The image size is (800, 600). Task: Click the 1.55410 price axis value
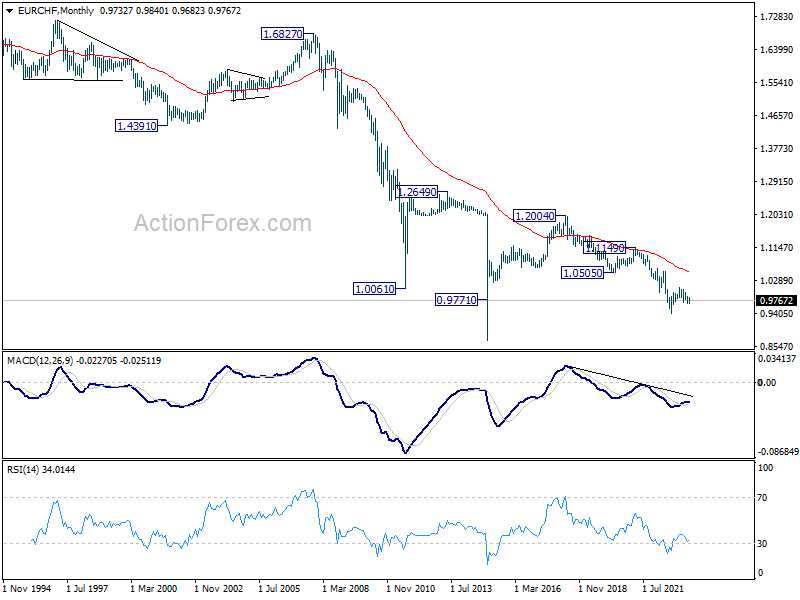(776, 83)
